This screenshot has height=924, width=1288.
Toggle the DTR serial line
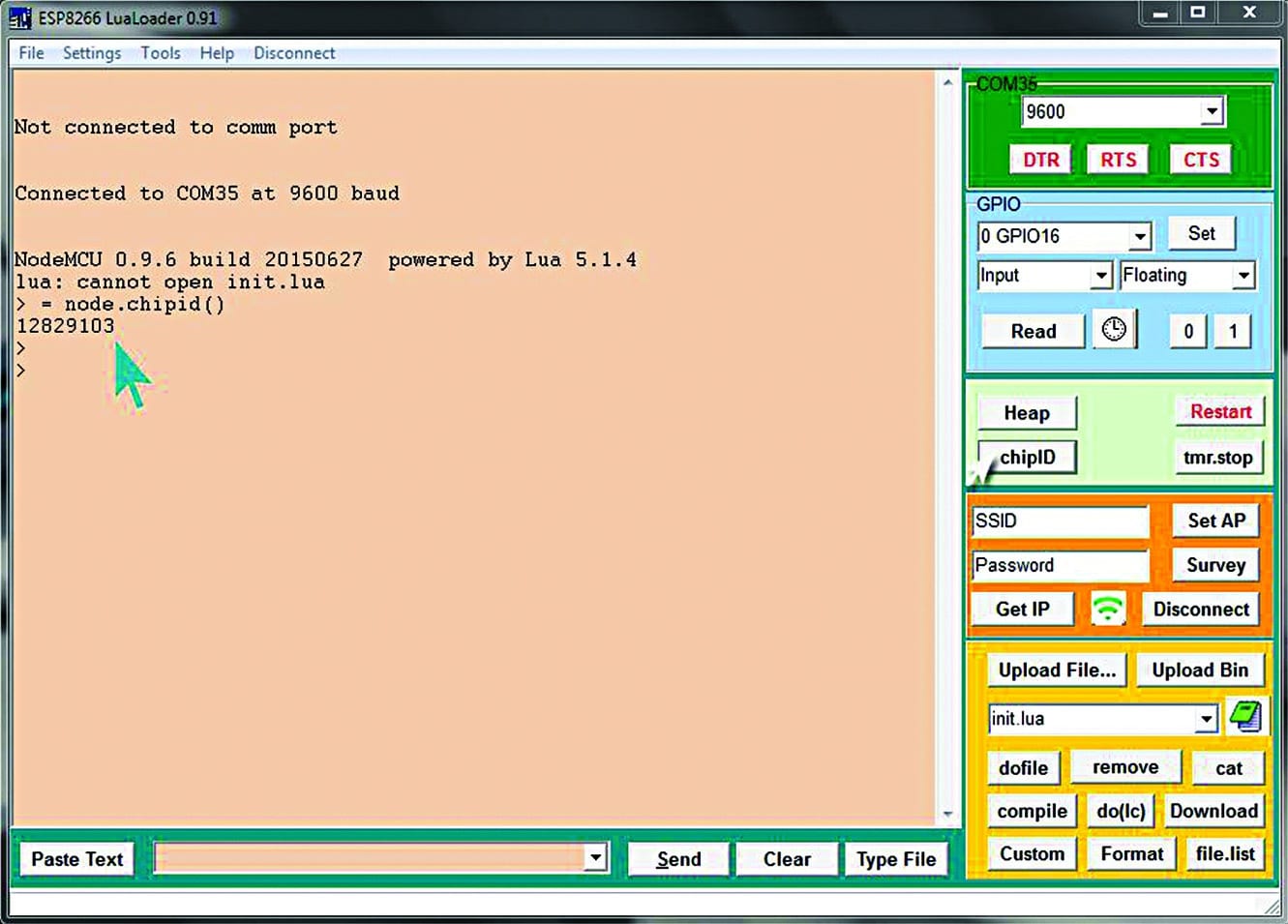point(1040,159)
